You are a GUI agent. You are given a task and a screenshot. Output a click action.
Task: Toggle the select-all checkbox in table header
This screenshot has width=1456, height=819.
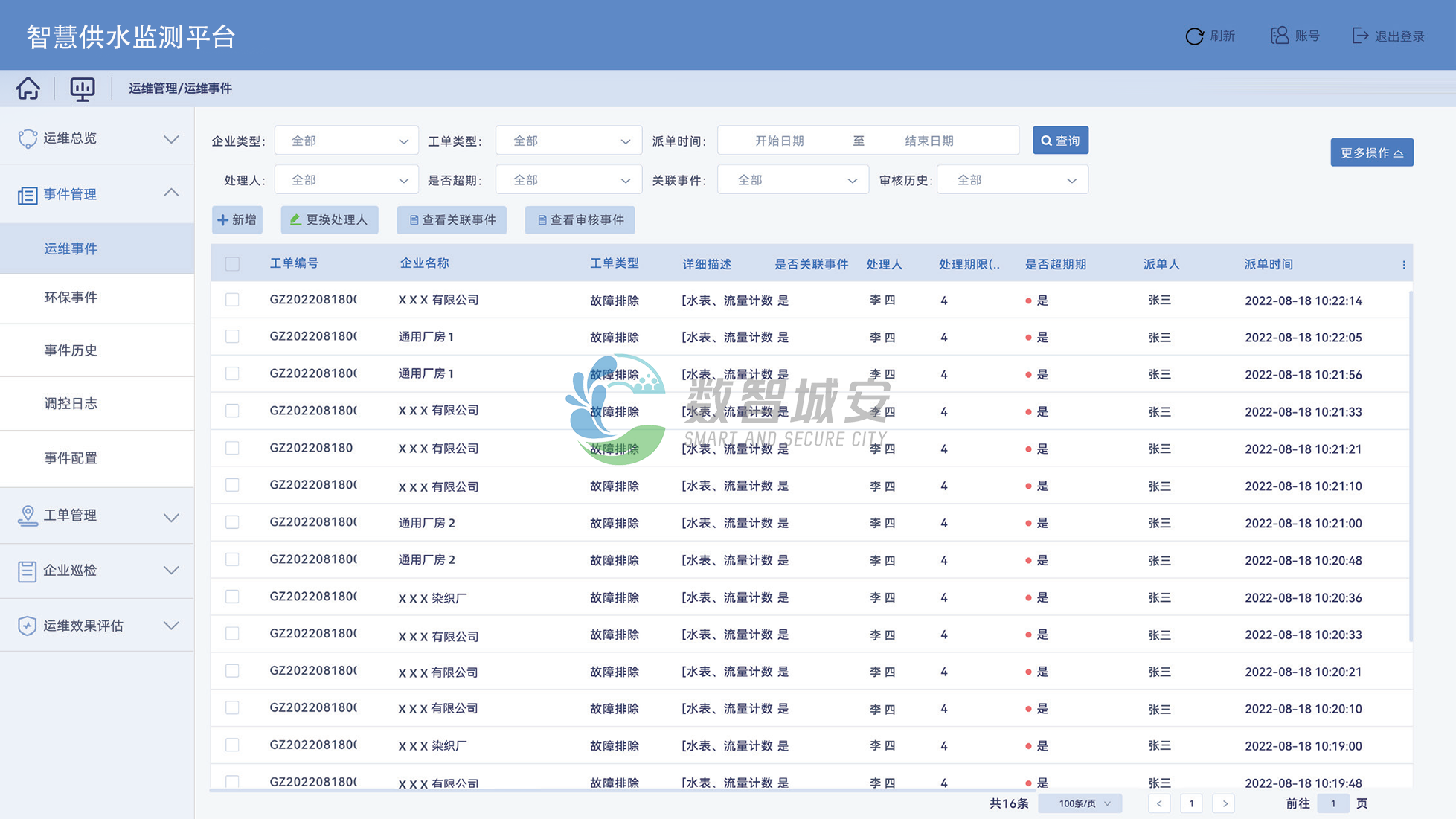(232, 264)
